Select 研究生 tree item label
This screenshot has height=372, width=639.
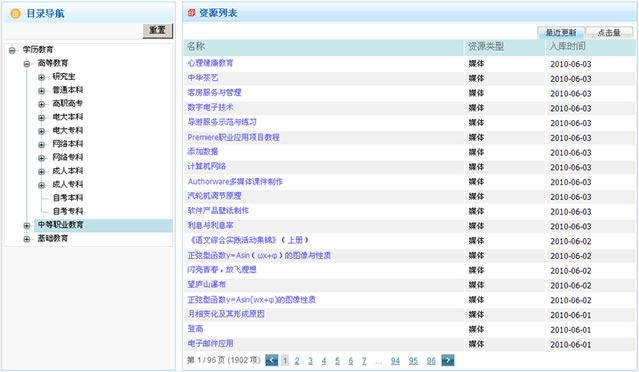click(x=64, y=77)
